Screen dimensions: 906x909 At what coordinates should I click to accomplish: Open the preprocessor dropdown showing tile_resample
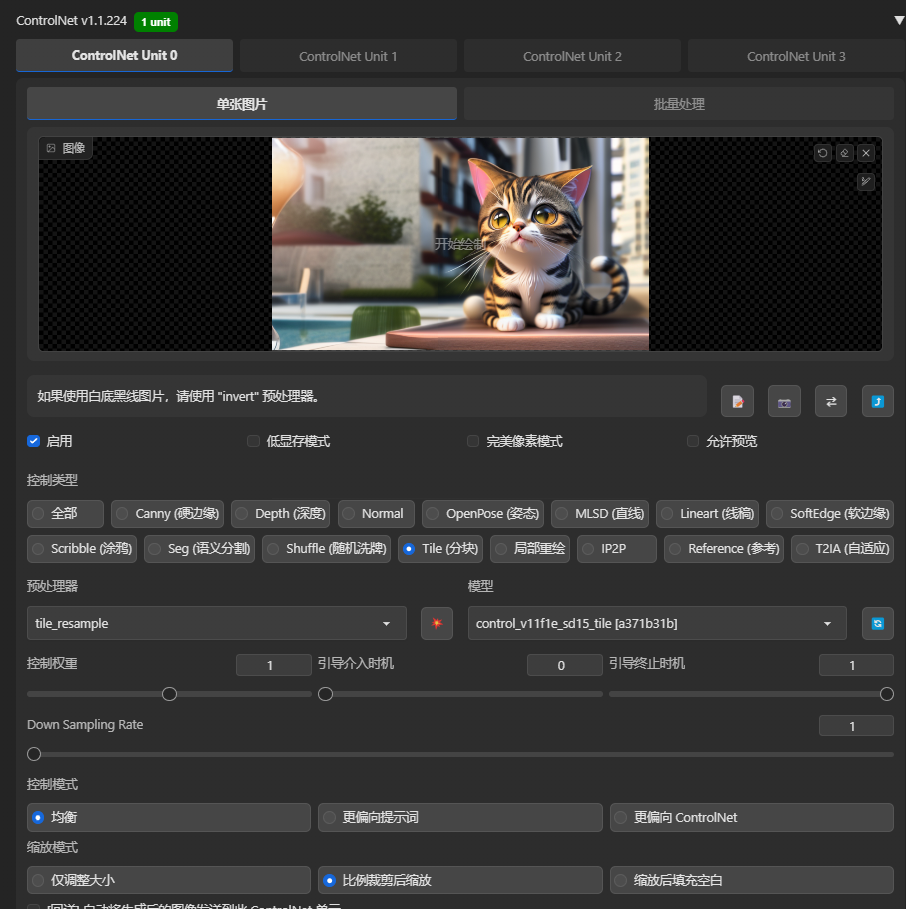216,622
